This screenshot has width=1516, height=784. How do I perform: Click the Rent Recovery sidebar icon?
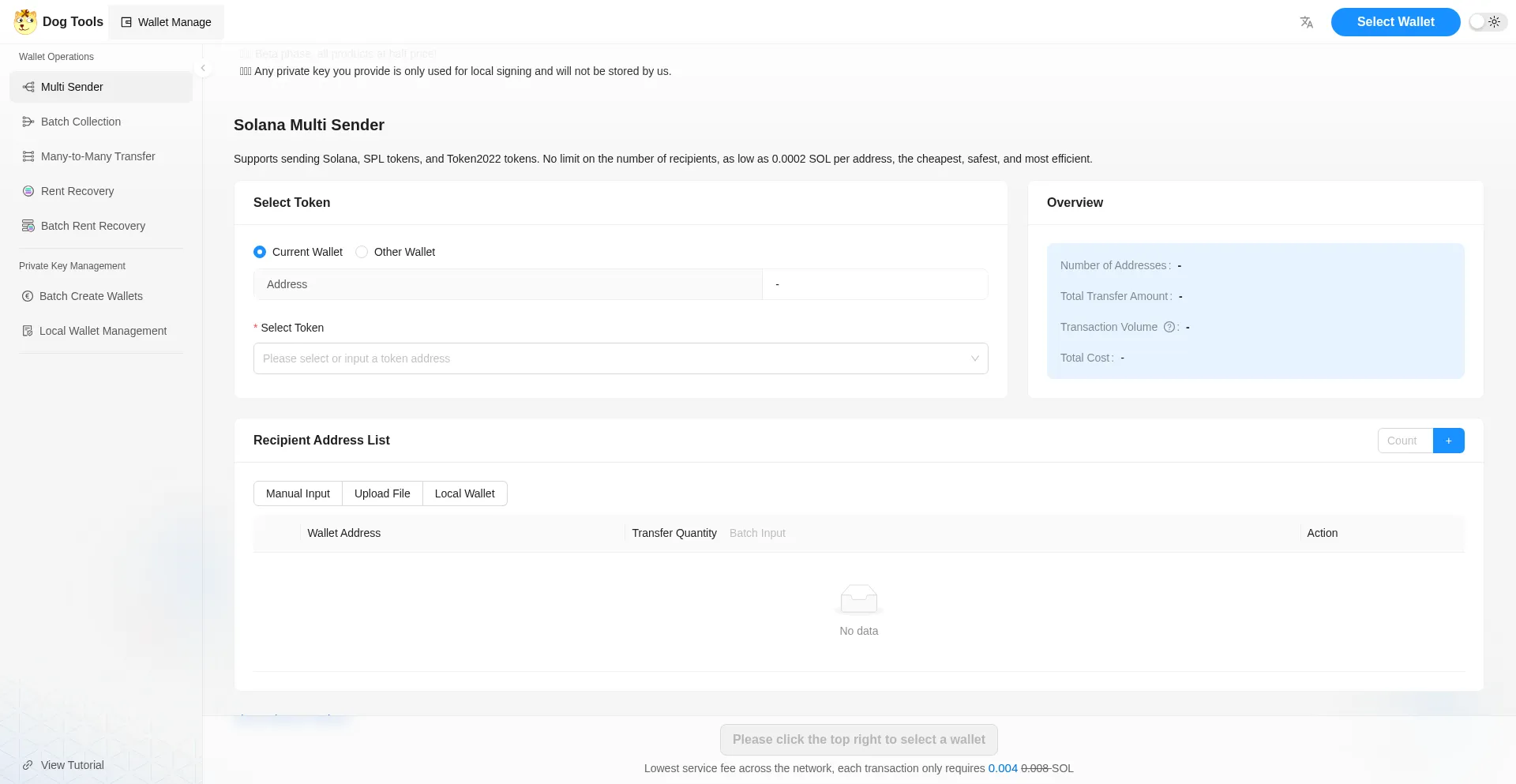click(28, 191)
